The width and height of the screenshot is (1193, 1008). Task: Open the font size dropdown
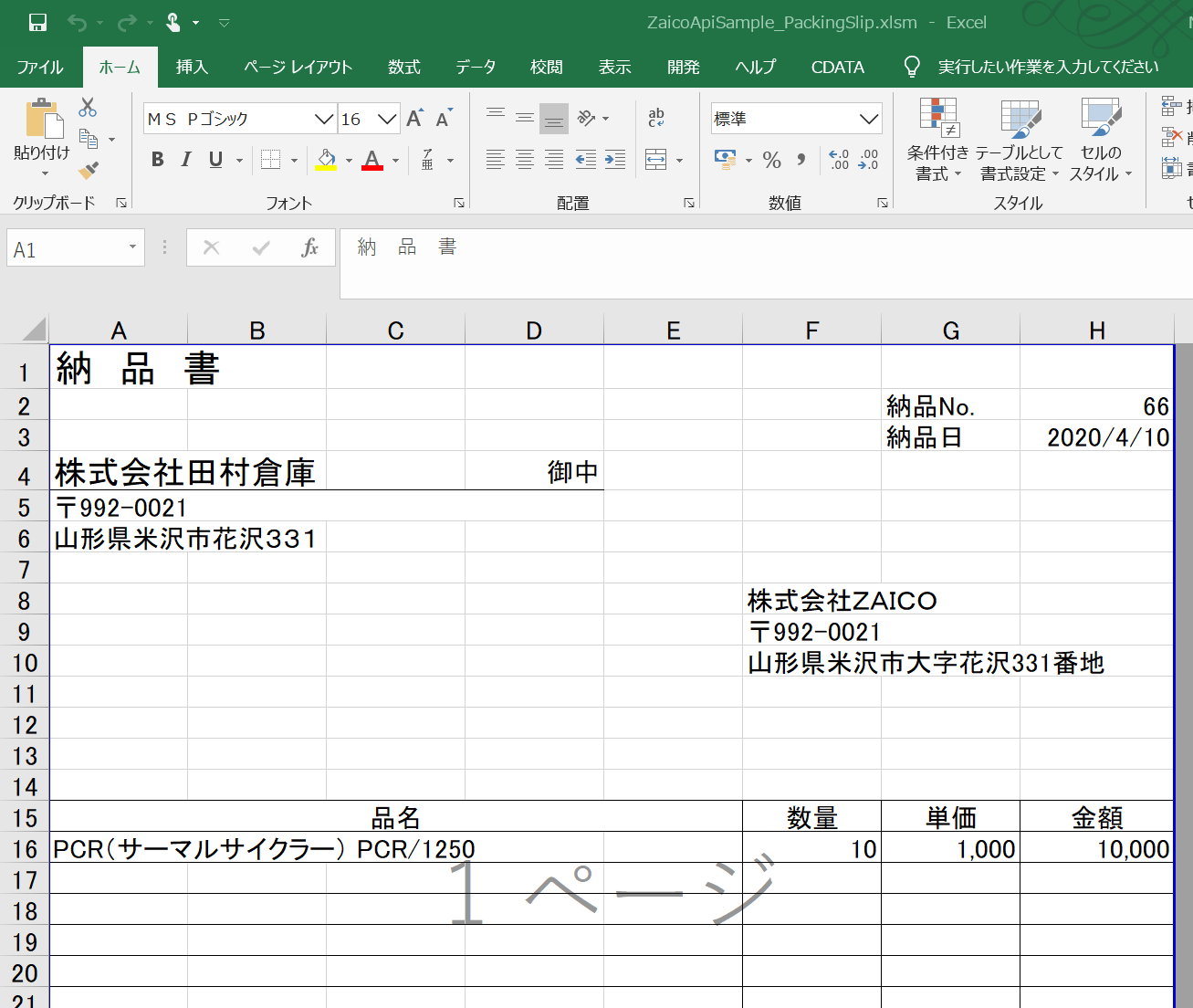(387, 119)
